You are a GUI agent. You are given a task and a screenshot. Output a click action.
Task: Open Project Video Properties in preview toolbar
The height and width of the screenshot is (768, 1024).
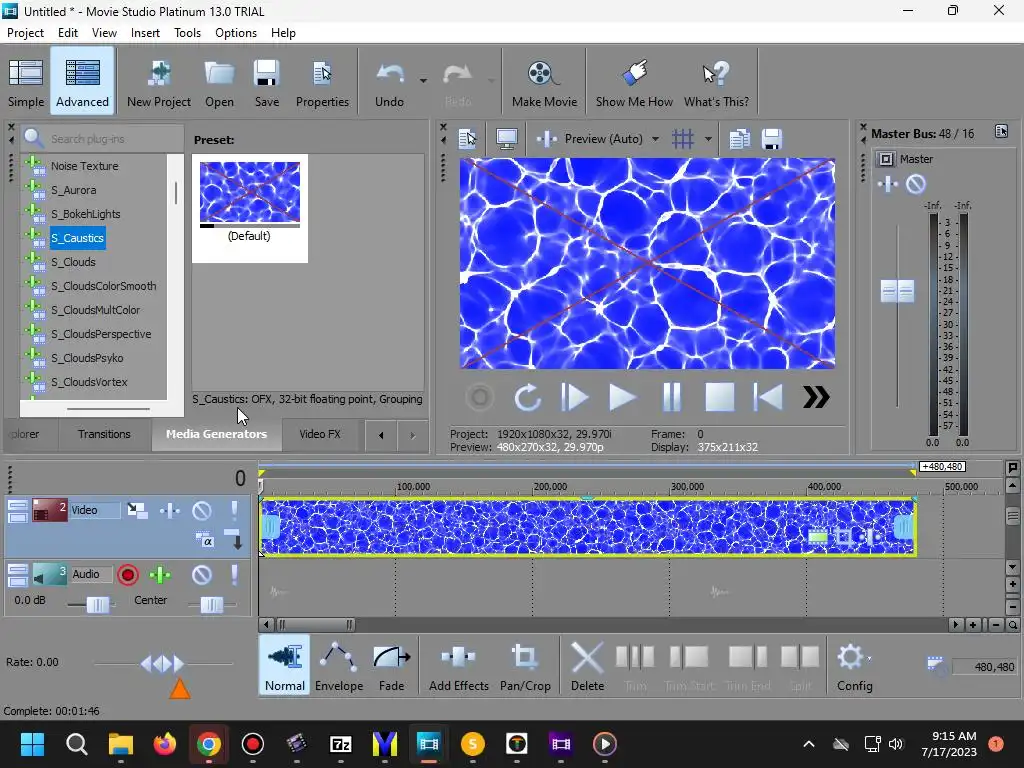pyautogui.click(x=468, y=139)
